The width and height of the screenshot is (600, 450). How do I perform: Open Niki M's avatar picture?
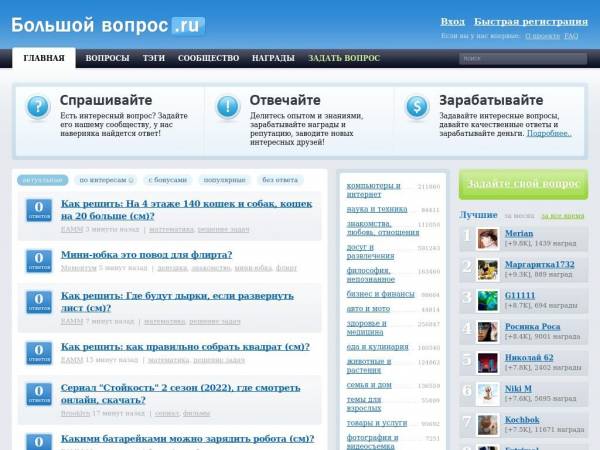click(x=488, y=394)
